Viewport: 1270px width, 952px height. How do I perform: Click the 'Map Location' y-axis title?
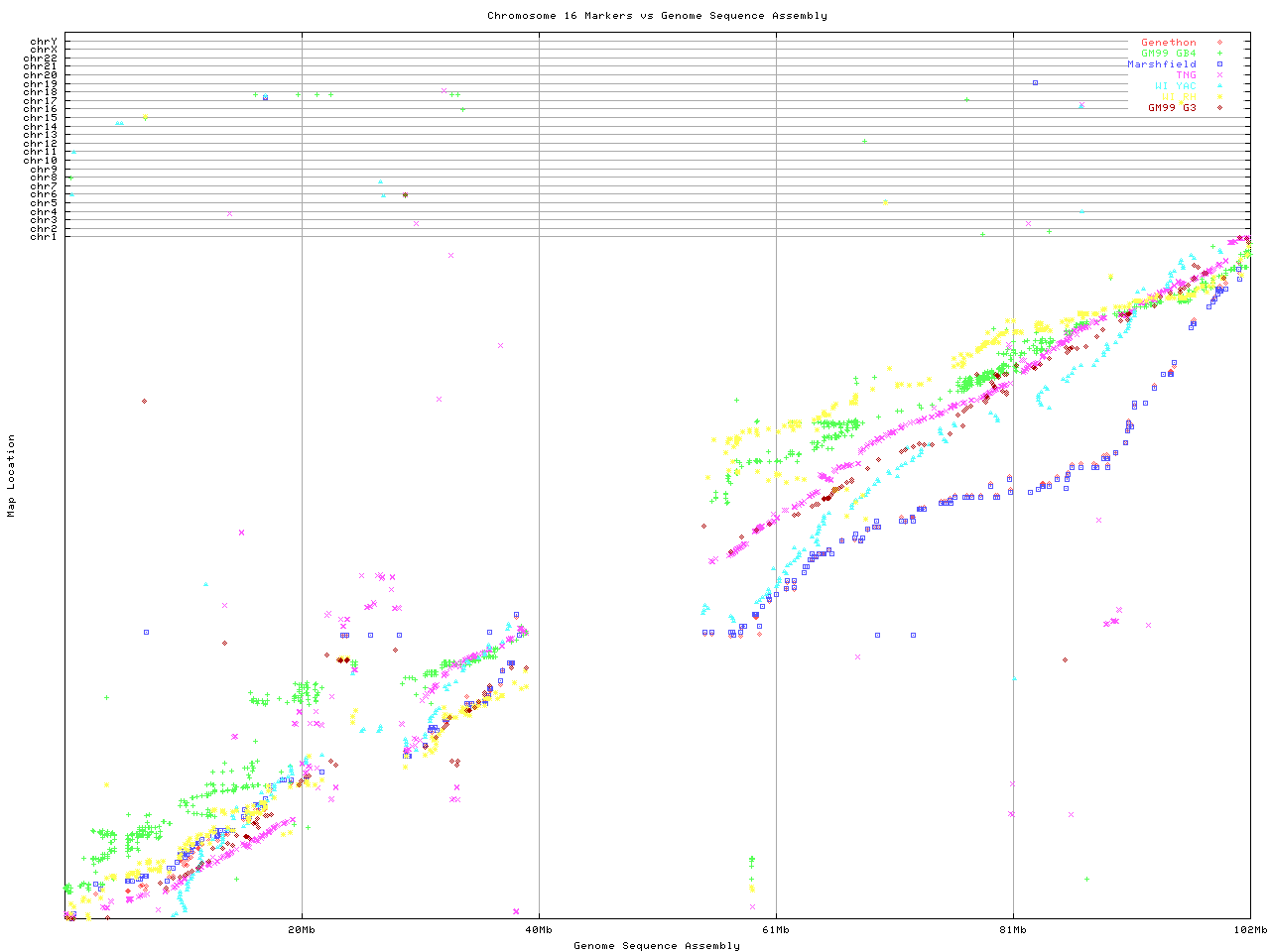click(x=12, y=476)
